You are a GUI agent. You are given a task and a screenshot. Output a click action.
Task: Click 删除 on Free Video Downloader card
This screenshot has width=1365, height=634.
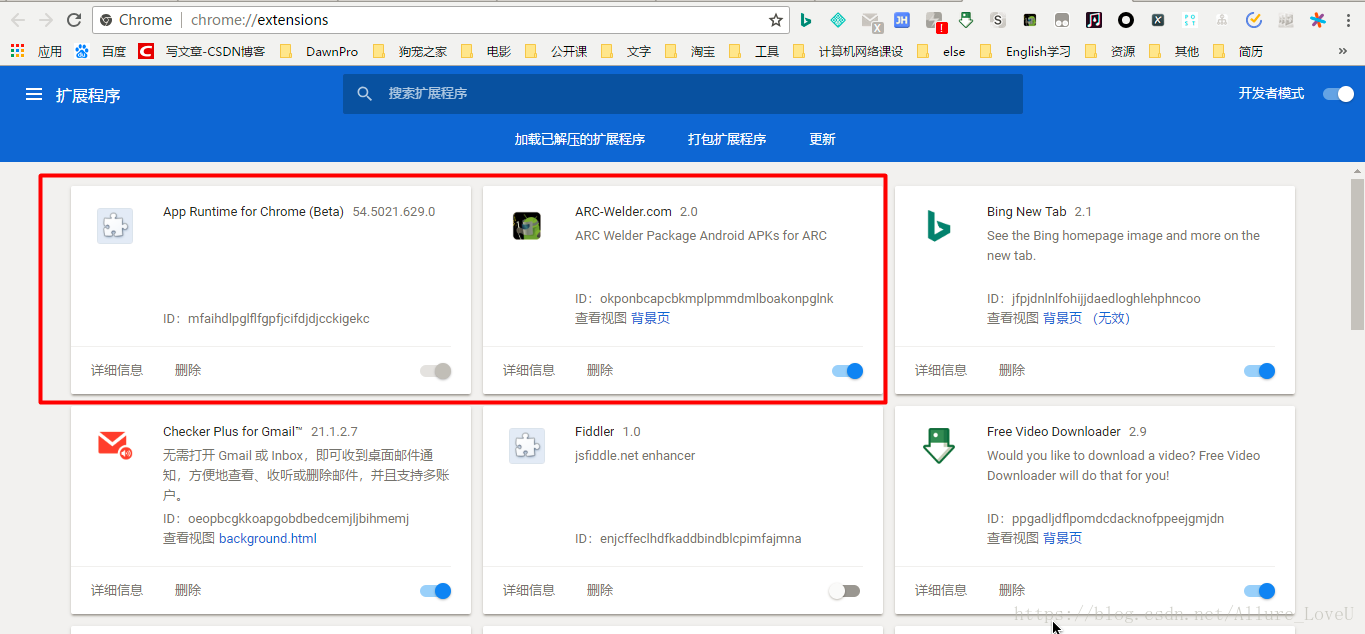1012,590
